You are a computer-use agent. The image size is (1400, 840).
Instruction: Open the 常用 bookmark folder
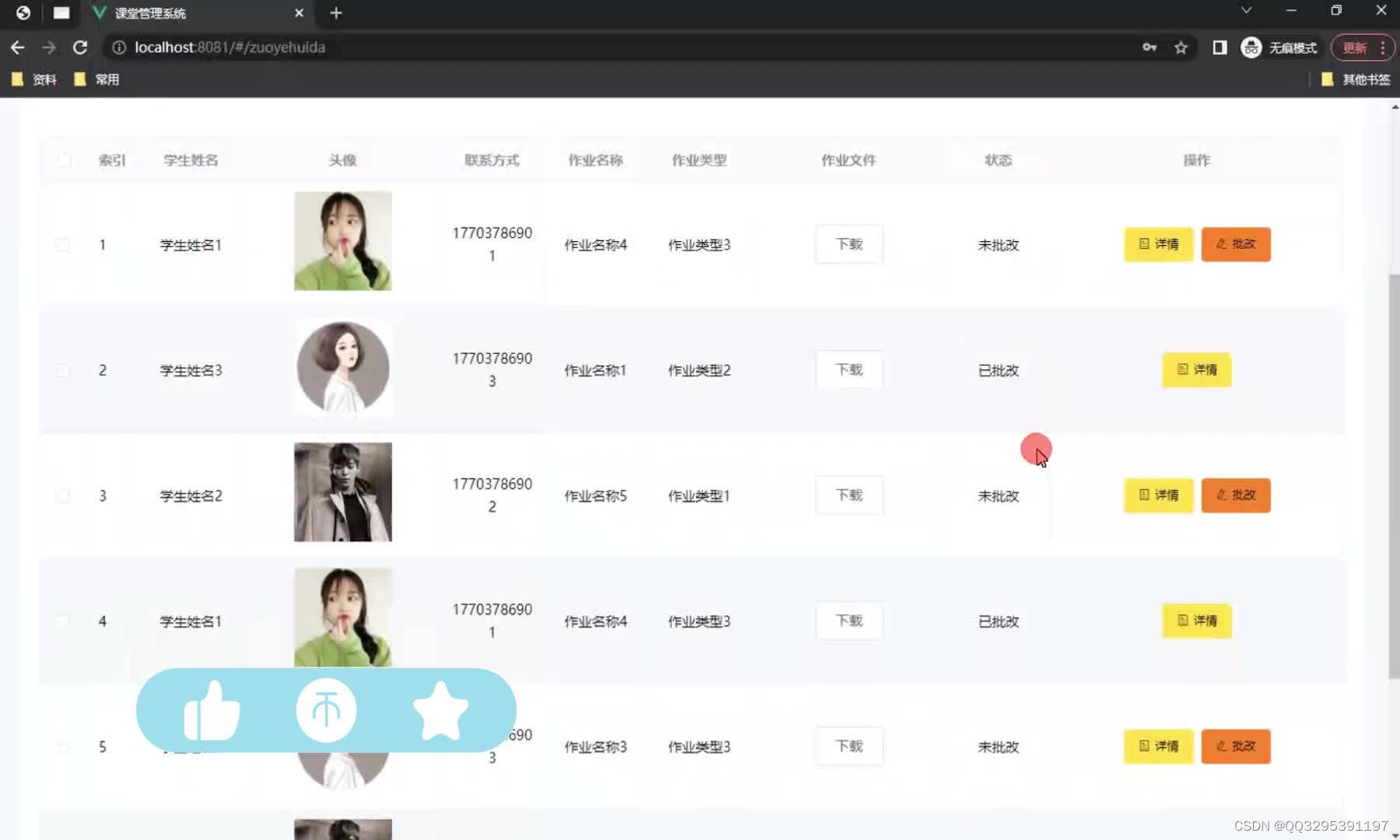[96, 79]
